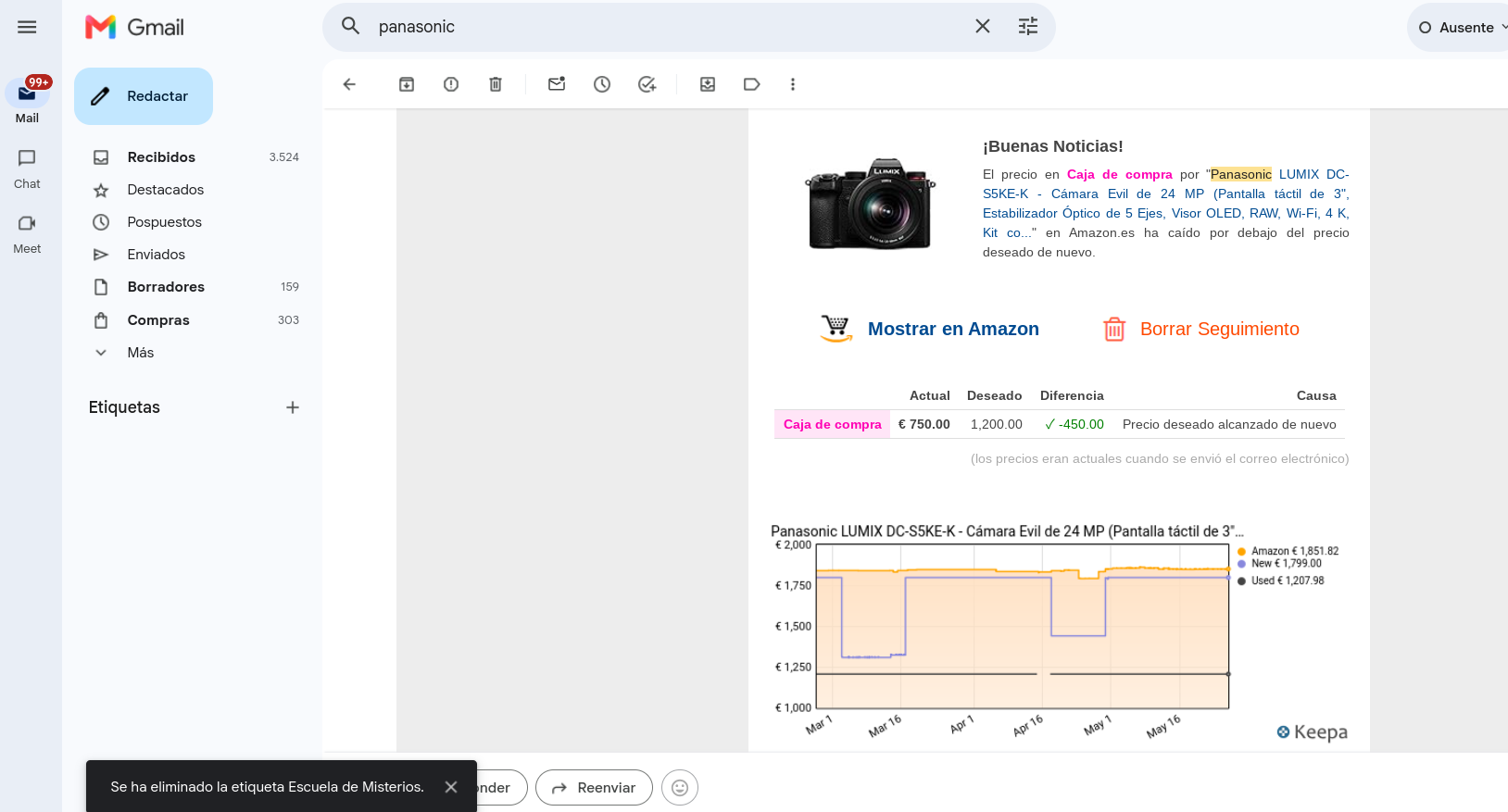Screen dimensions: 1508x812
Task: Click the Etiquetas section heading
Action: click(x=124, y=407)
